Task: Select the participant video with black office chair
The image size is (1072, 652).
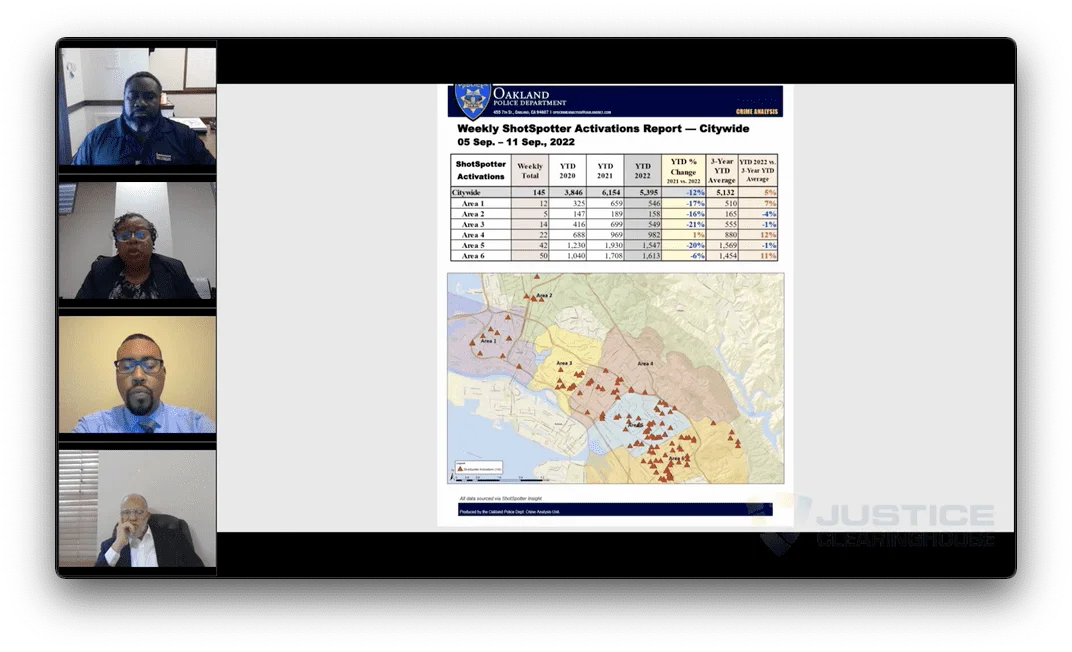Action: point(137,508)
